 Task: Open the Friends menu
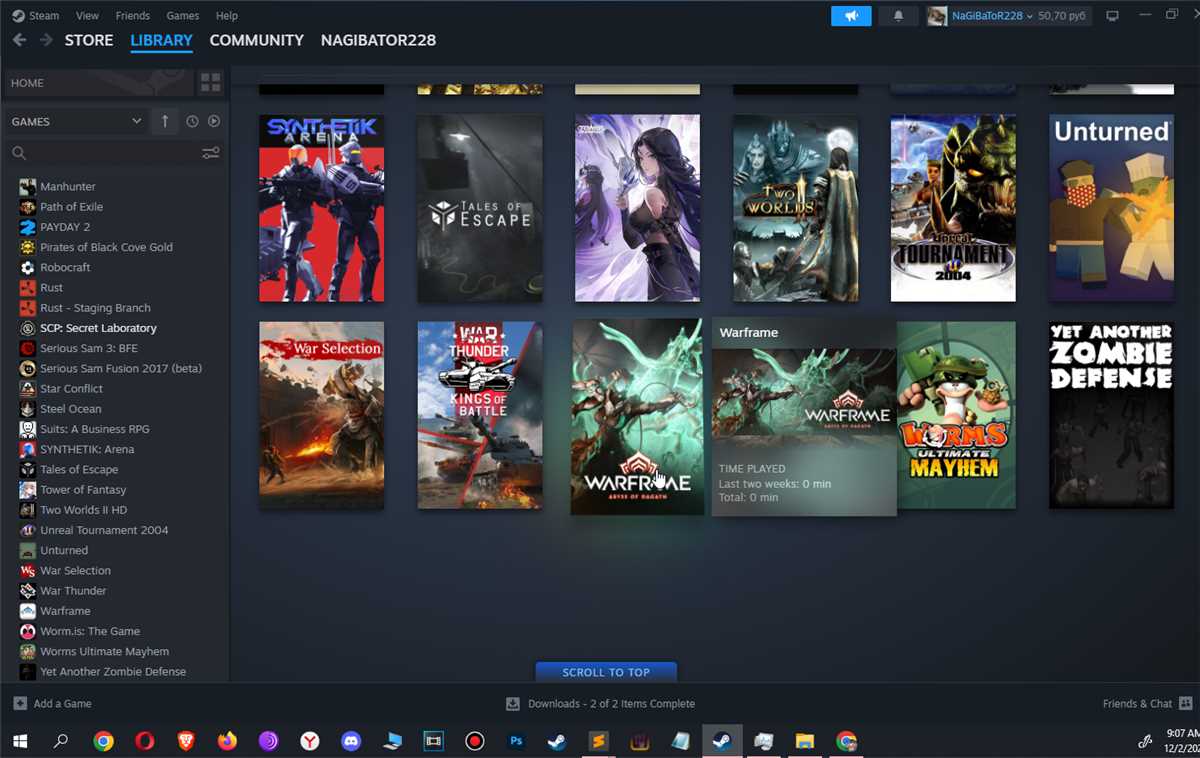pos(132,16)
